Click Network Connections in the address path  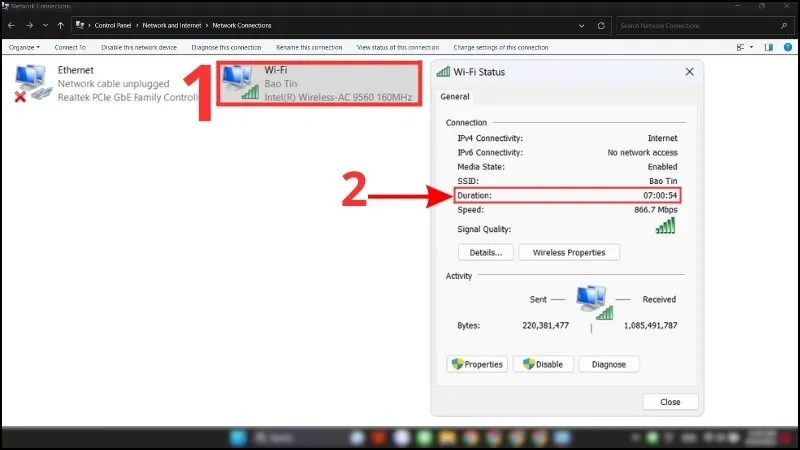coord(242,25)
